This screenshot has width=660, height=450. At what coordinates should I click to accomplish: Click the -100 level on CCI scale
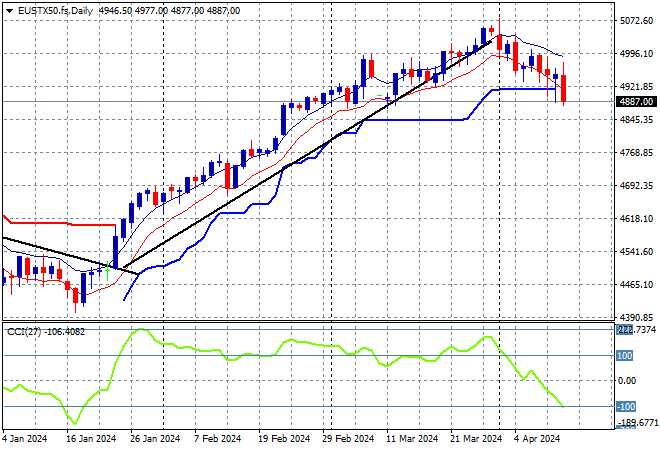click(x=626, y=406)
